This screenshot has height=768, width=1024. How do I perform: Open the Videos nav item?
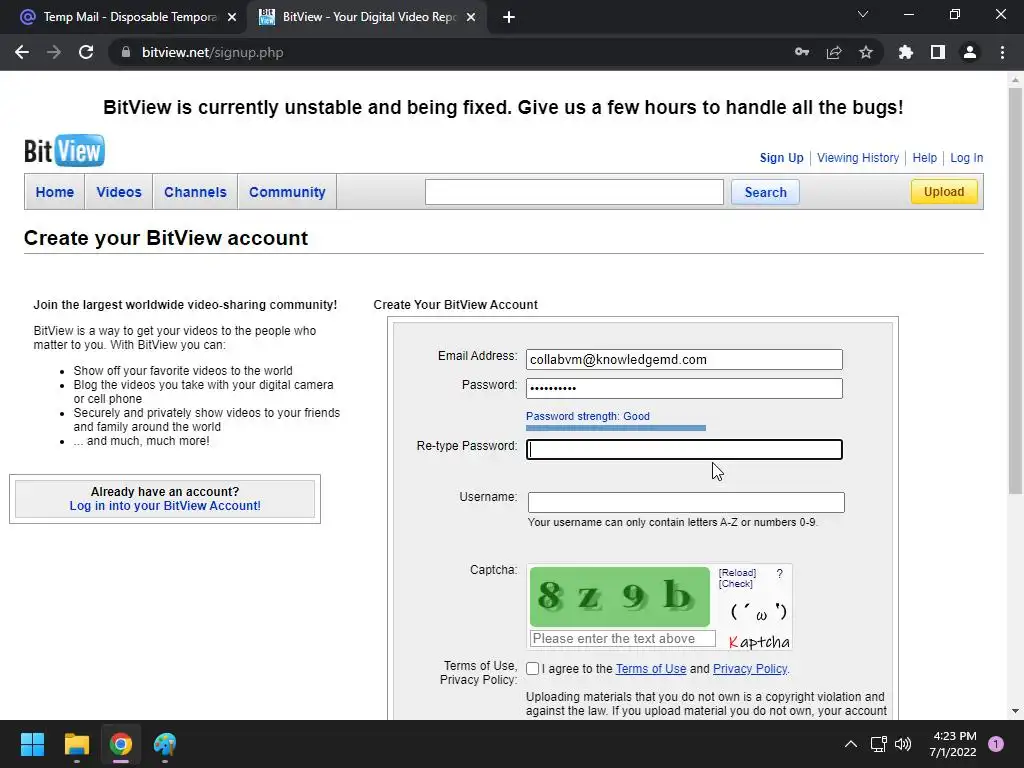pyautogui.click(x=119, y=192)
